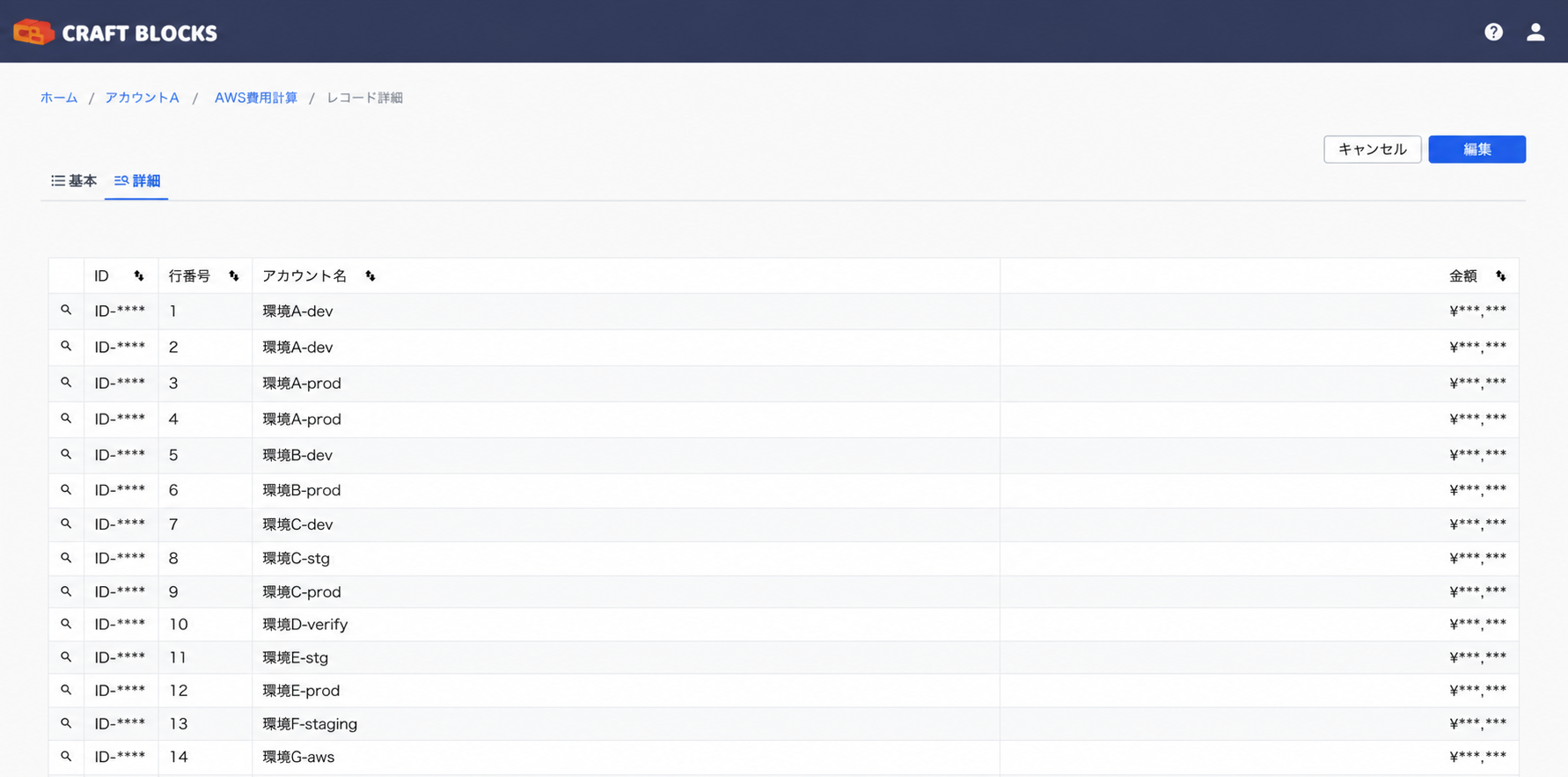
Task: Go to ホーム breadcrumb link
Action: point(59,98)
